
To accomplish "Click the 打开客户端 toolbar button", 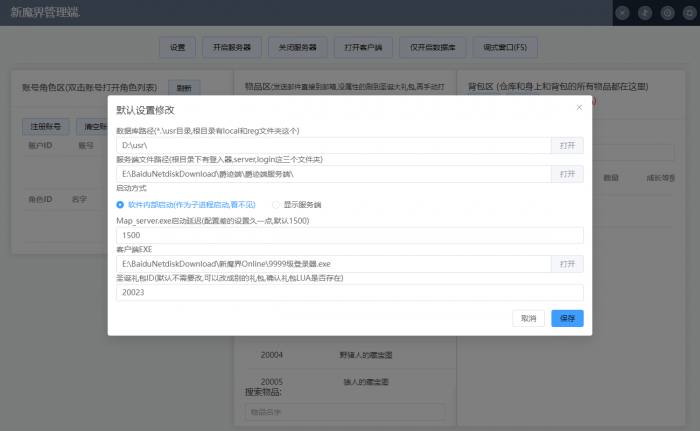I will pos(363,47).
